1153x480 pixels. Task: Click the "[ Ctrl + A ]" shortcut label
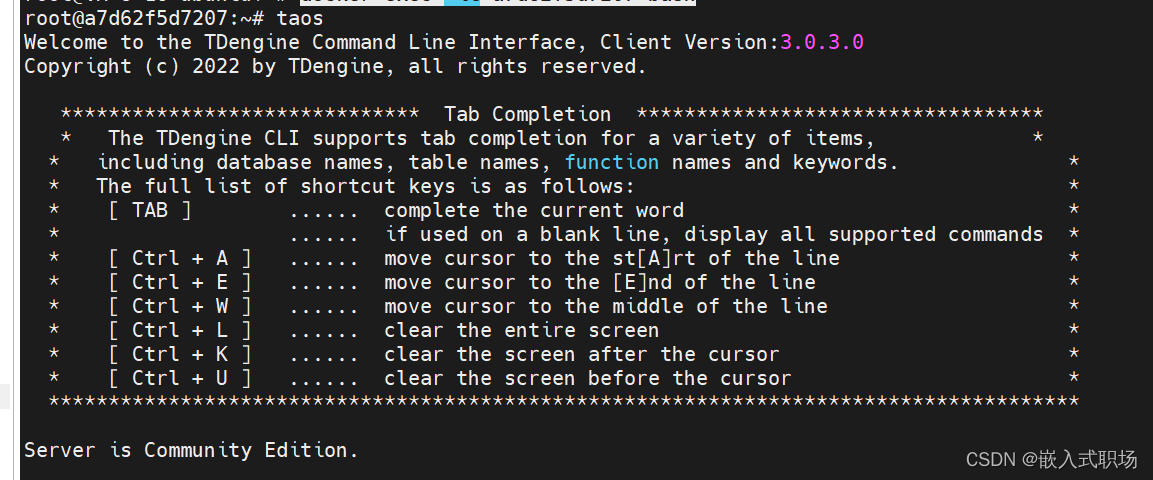point(180,258)
